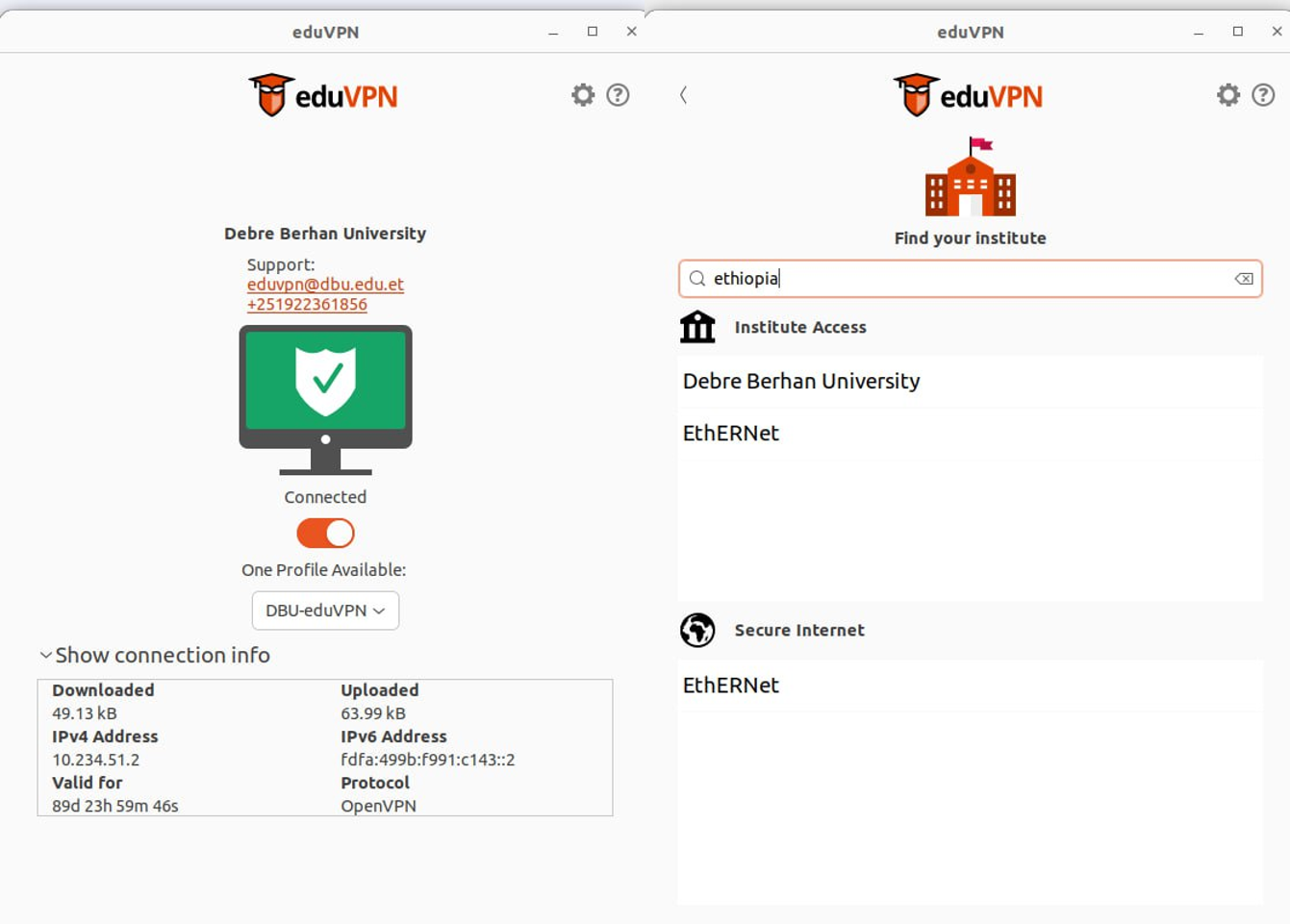Open settings gear in right eduVPN window
The width and height of the screenshot is (1290, 924).
1228,94
